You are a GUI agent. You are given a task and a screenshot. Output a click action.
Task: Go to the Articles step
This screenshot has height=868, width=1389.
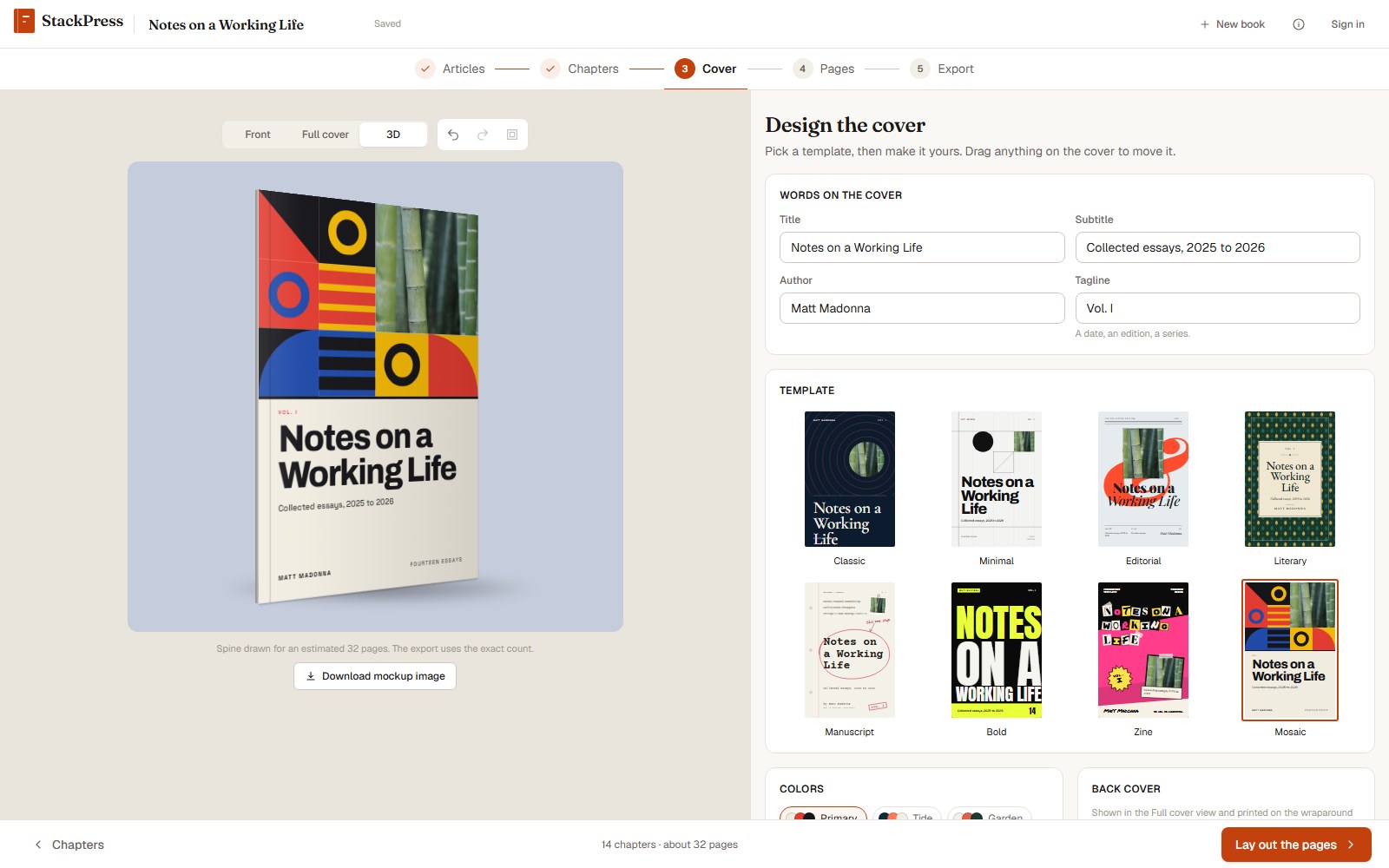click(x=451, y=69)
